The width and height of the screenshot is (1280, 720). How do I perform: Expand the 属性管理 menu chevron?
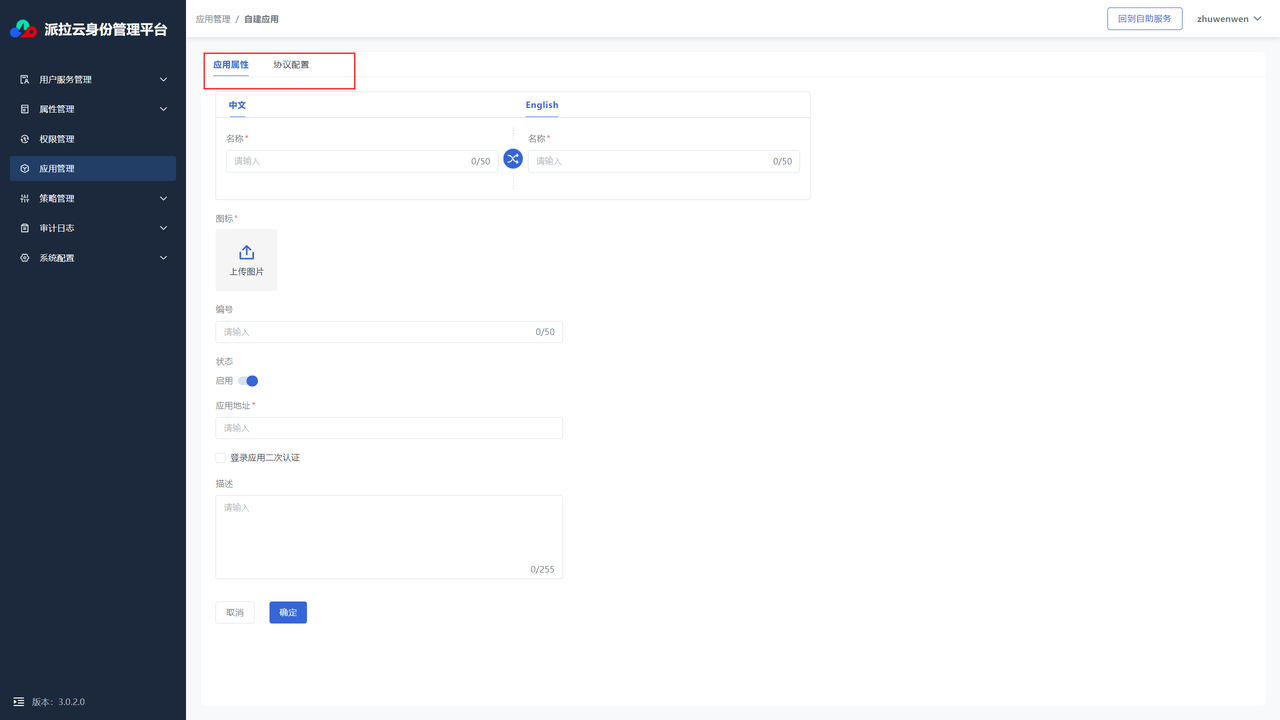(x=164, y=109)
